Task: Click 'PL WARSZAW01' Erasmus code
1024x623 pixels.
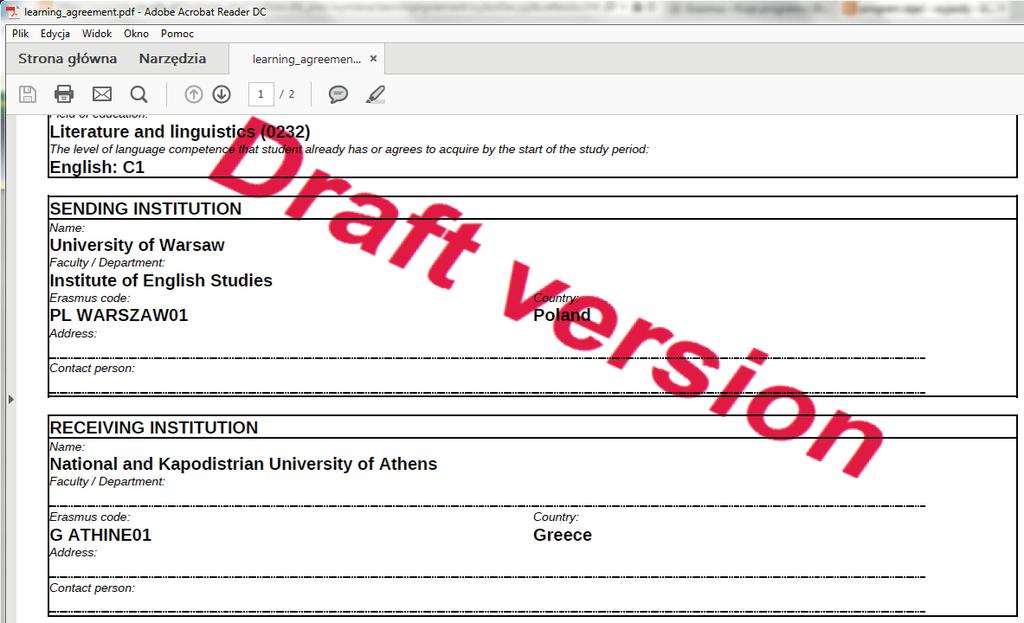Action: pos(119,315)
